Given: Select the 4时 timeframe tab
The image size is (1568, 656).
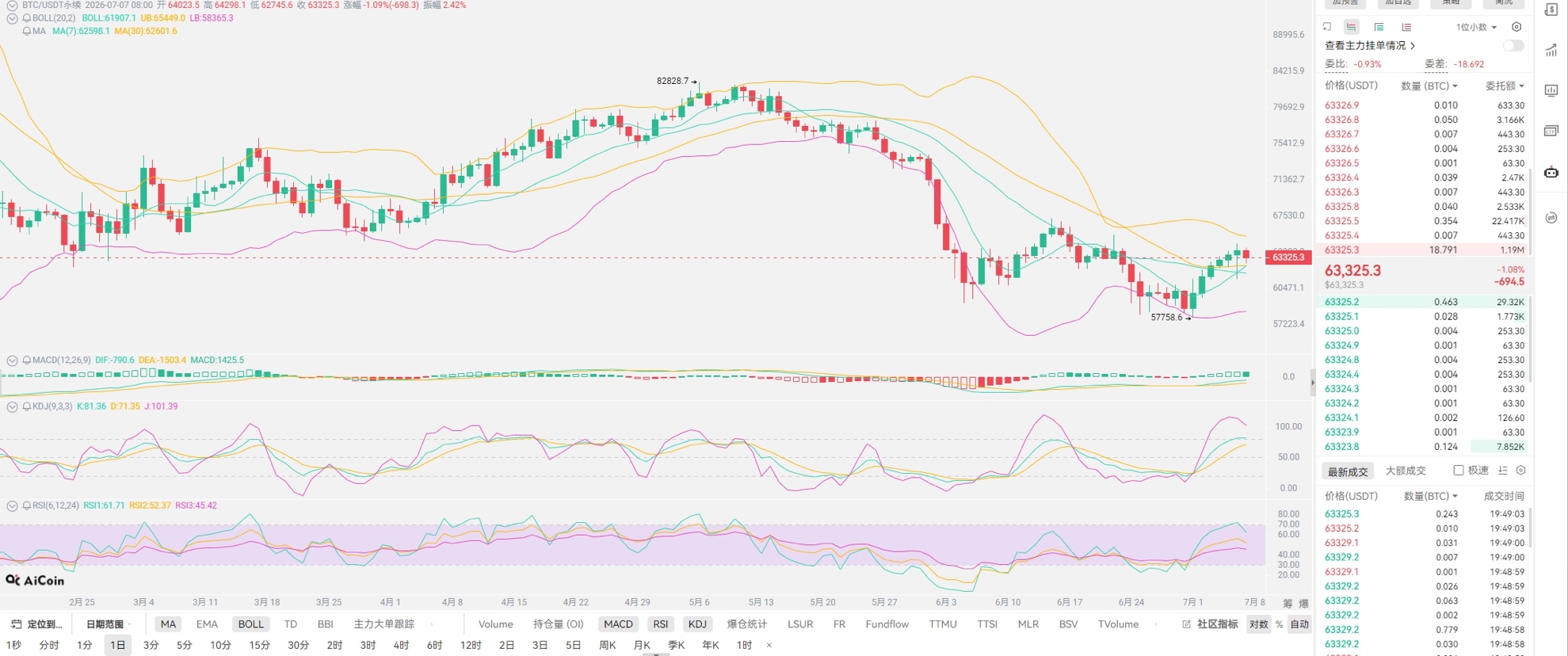Looking at the screenshot, I should coord(401,646).
